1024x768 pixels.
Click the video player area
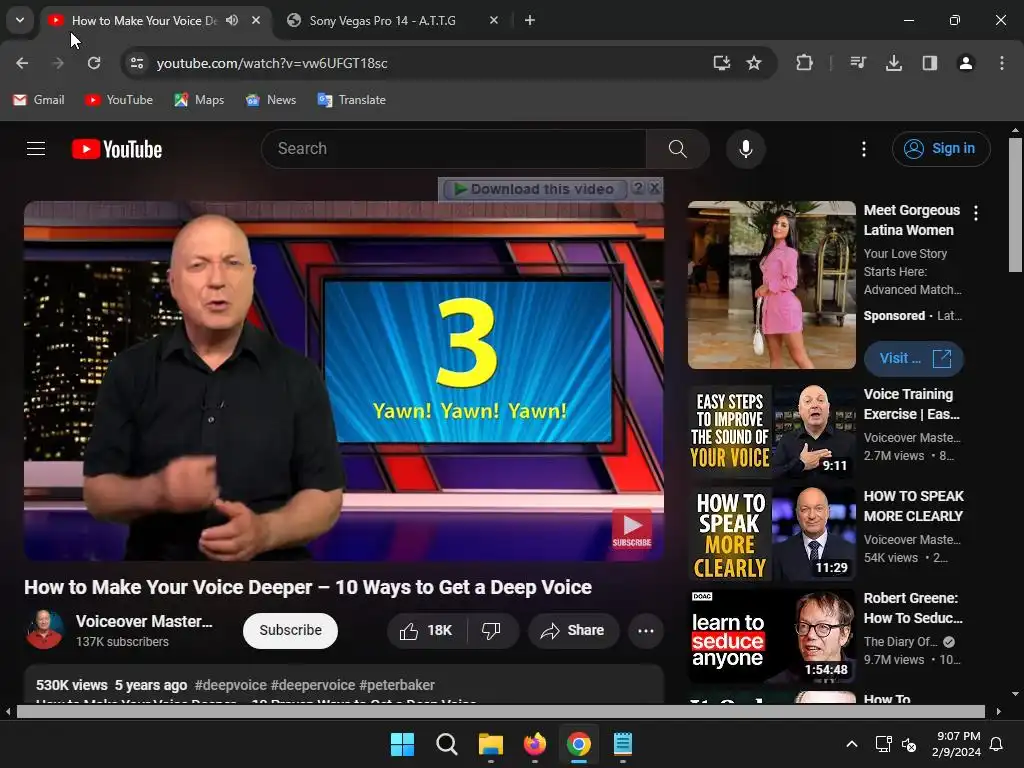[x=344, y=381]
